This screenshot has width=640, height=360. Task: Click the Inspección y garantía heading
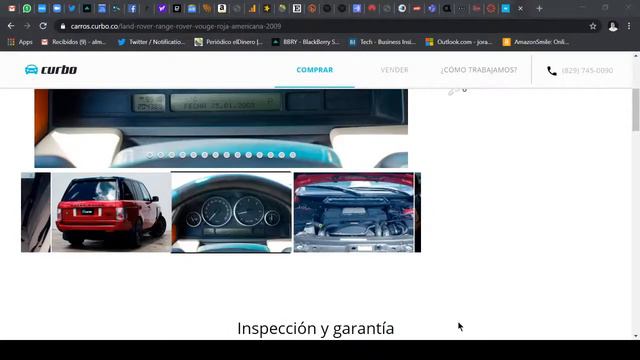316,329
